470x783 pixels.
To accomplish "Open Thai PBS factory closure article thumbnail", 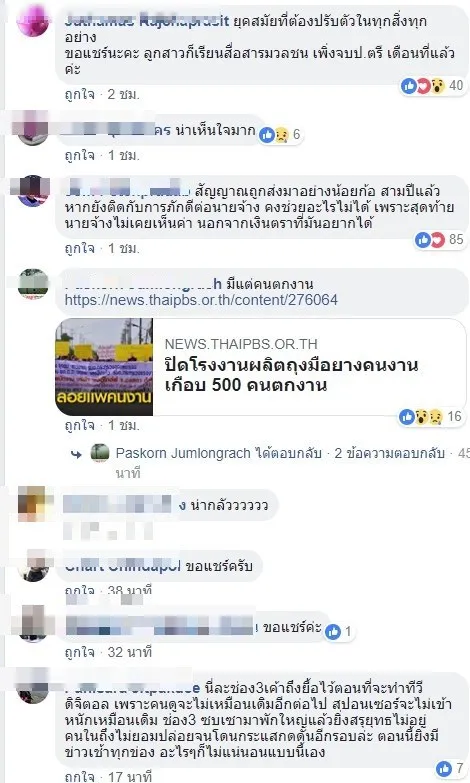I will click(x=104, y=367).
